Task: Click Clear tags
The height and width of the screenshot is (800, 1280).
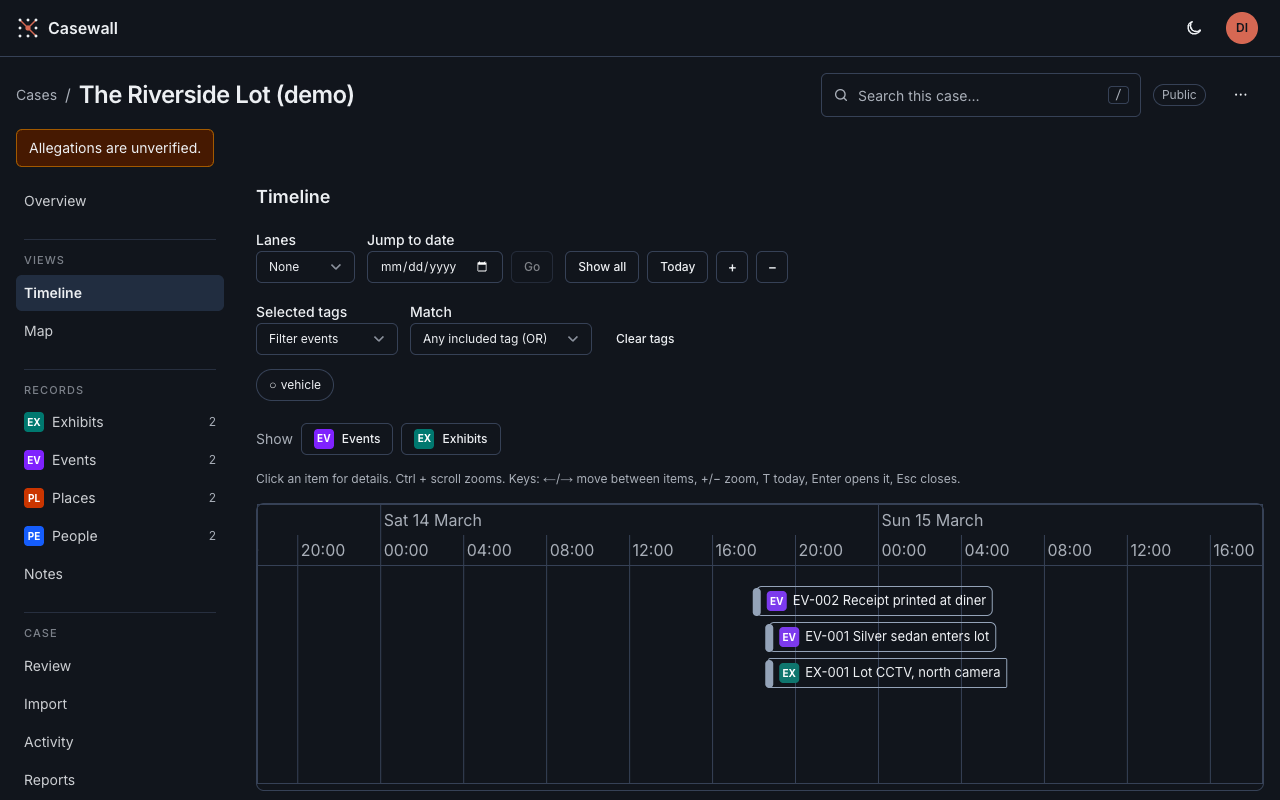Action: (x=645, y=339)
